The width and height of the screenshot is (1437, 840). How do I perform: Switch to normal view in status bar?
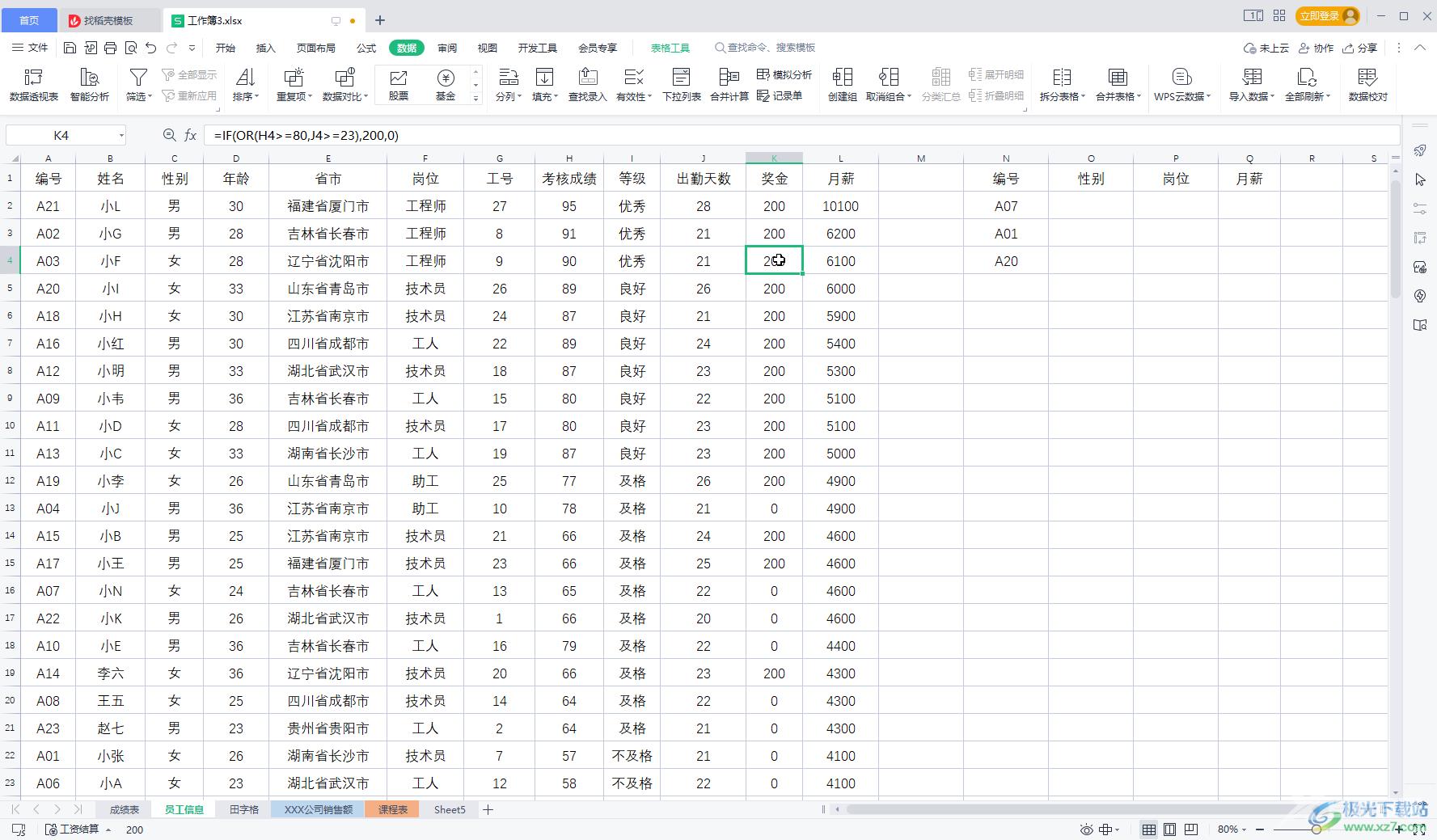coord(1148,829)
